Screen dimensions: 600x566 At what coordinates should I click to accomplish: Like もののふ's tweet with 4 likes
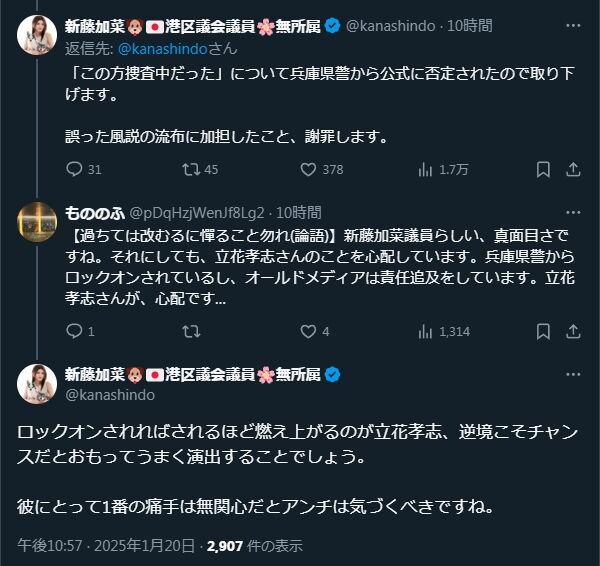coord(309,331)
